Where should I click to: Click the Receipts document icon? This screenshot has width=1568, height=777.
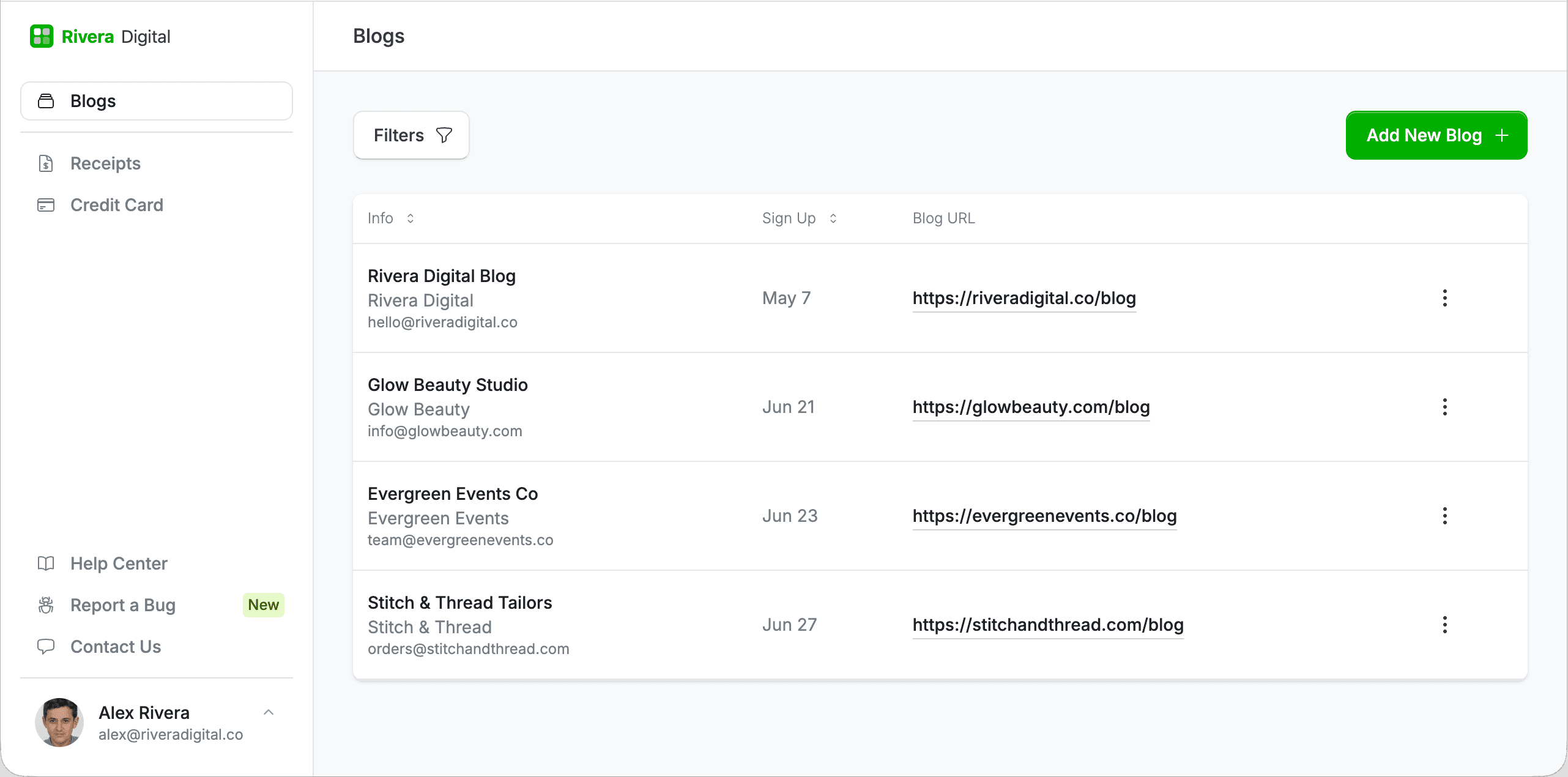46,163
